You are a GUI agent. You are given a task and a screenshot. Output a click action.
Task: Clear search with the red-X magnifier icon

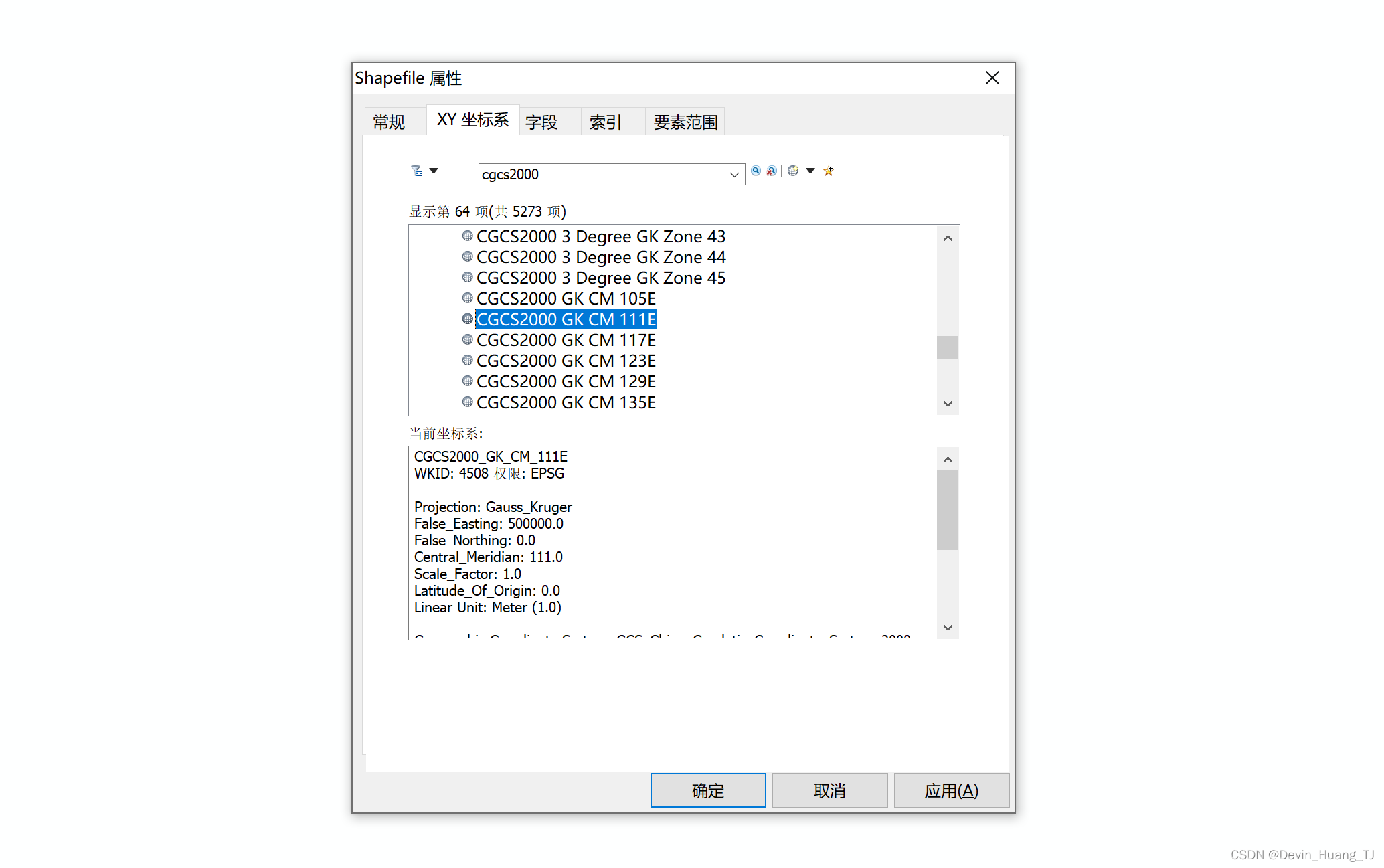point(772,171)
